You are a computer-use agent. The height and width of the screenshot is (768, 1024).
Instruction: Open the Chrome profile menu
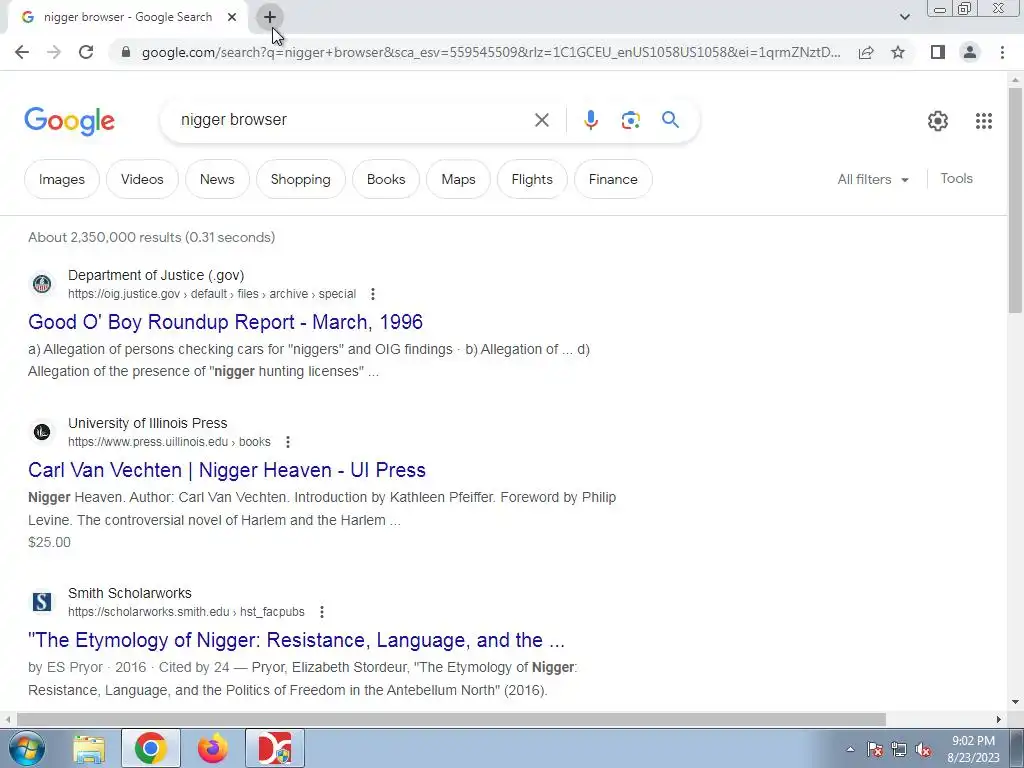[x=970, y=52]
